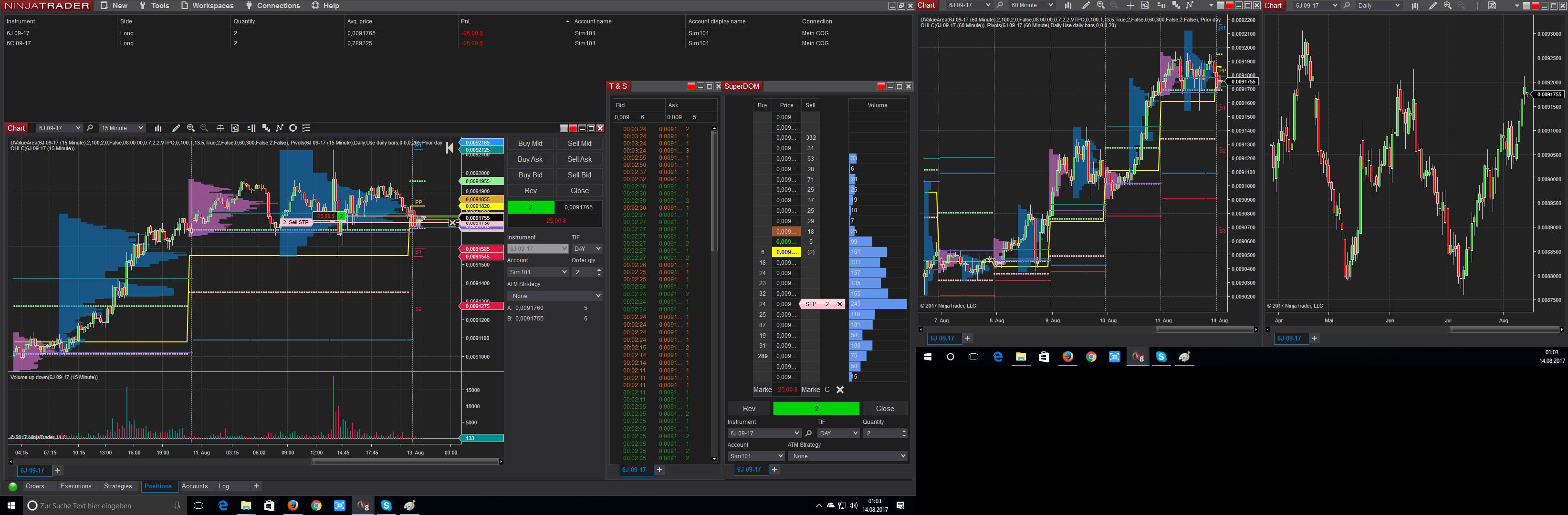1568x515 pixels.
Task: Open the Tools menu
Action: (x=154, y=5)
